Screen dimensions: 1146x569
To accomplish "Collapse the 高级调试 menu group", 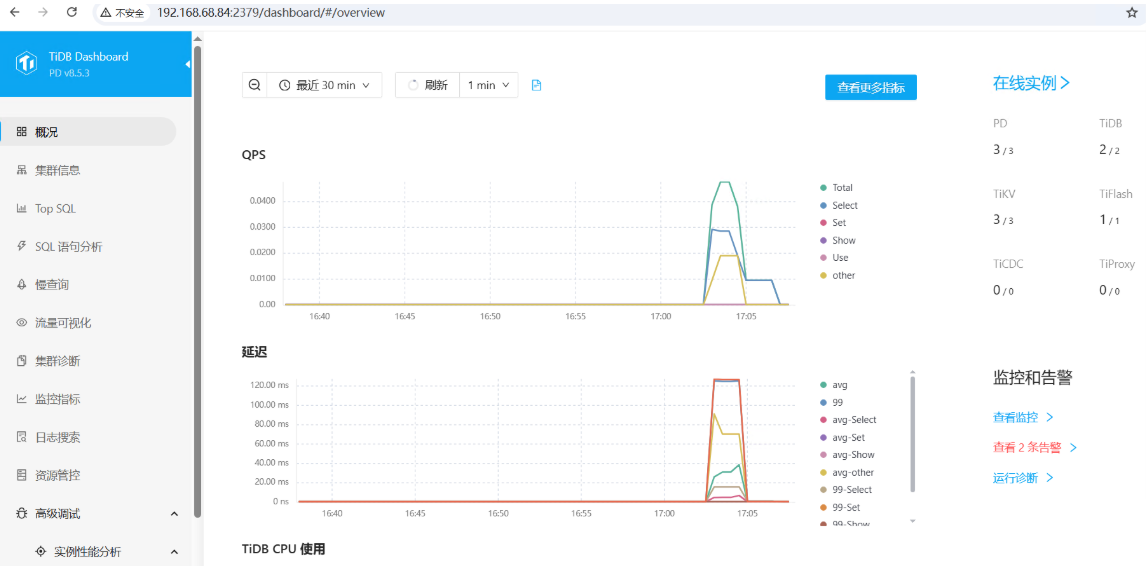I will (x=174, y=514).
